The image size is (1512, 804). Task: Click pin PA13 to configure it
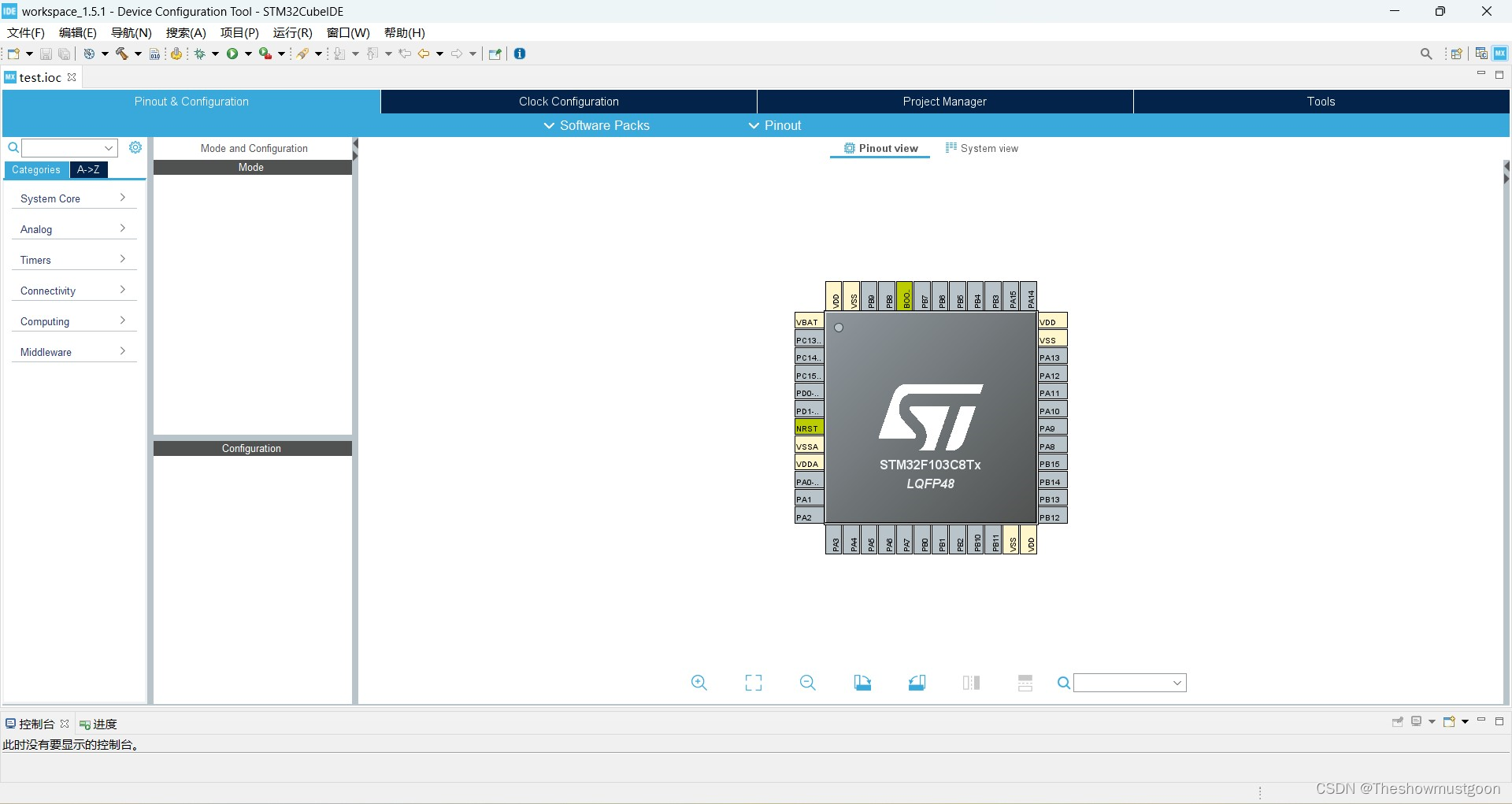[x=1051, y=357]
